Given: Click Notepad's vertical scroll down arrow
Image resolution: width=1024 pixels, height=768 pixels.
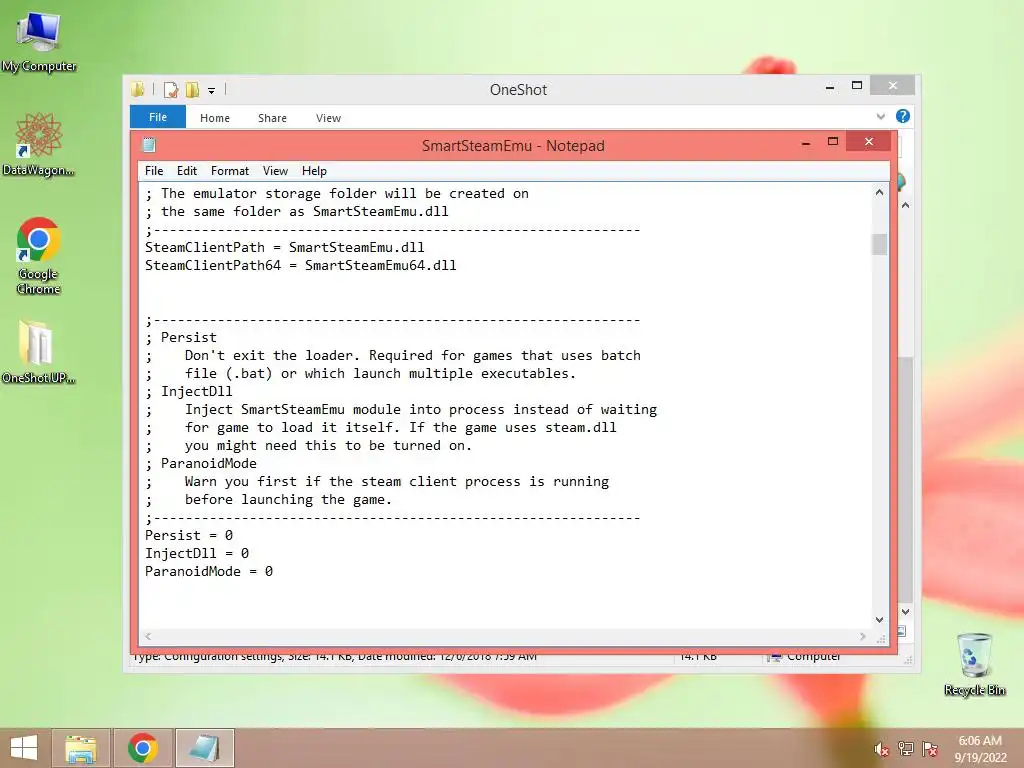Looking at the screenshot, I should click(880, 620).
